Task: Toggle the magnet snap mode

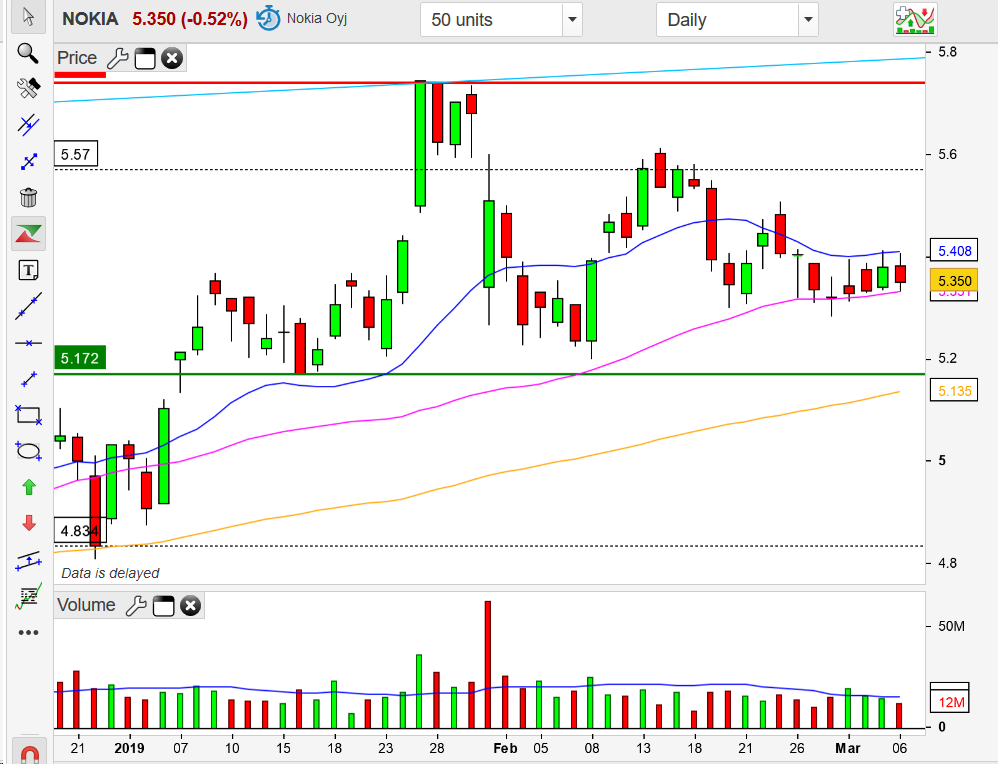Action: tap(28, 752)
